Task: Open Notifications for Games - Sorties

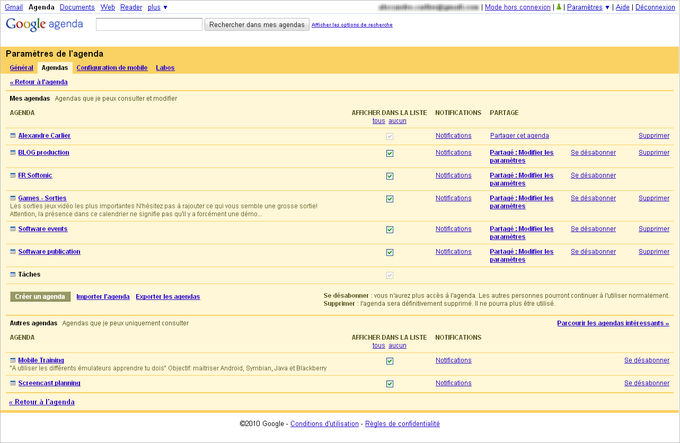Action: click(453, 198)
